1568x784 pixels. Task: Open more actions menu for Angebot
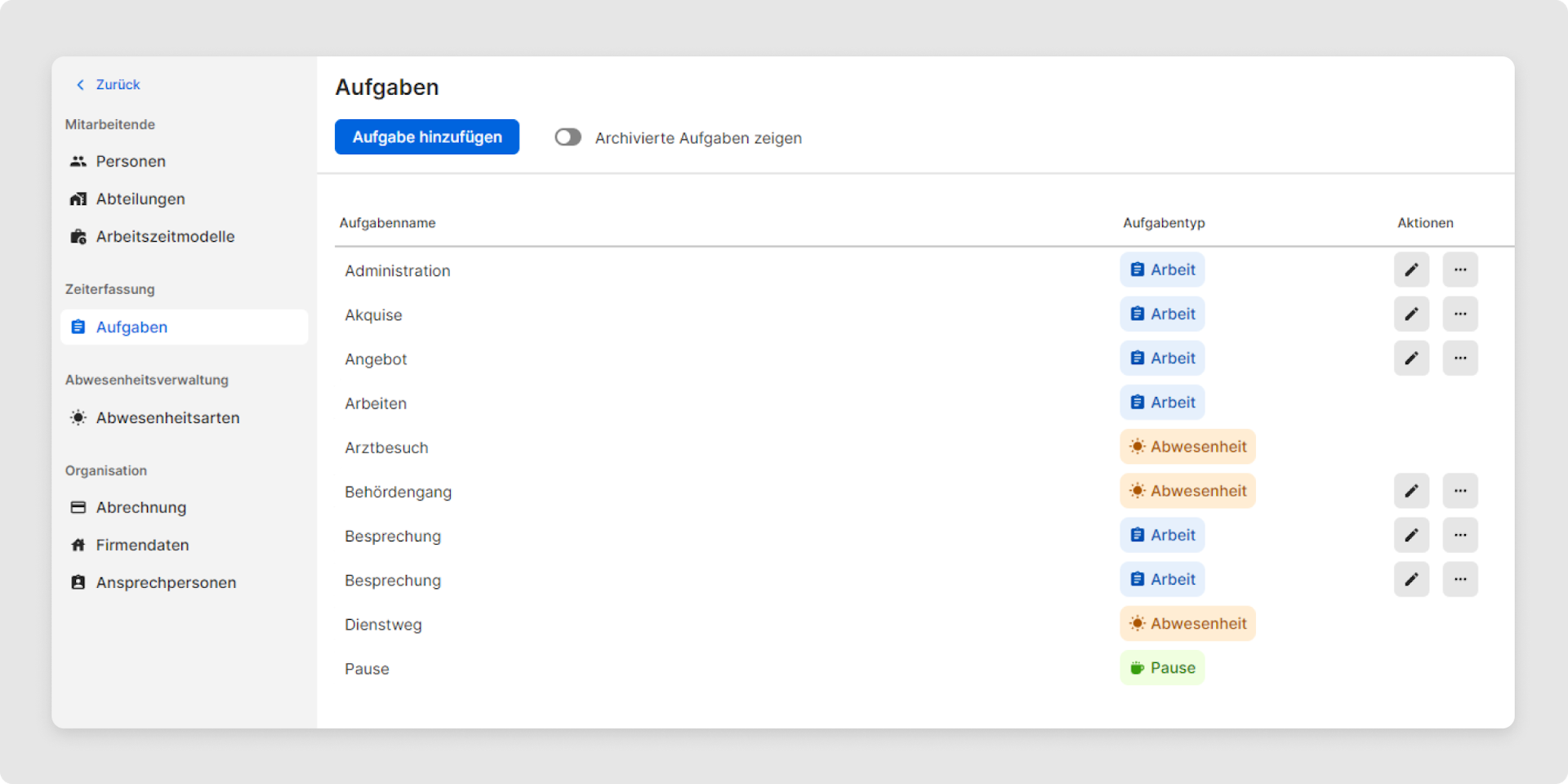click(1460, 358)
